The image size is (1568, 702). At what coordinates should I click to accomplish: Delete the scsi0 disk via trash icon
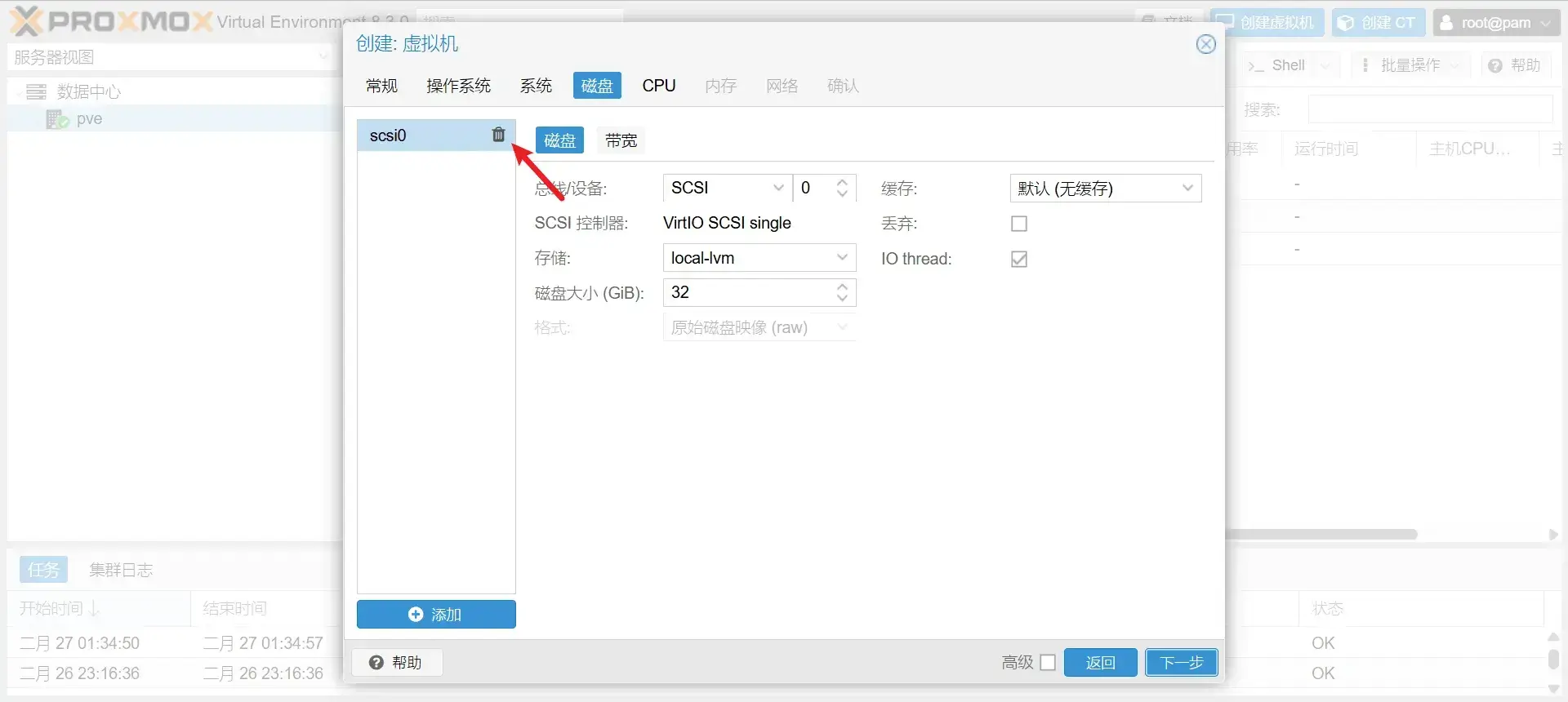click(x=498, y=135)
